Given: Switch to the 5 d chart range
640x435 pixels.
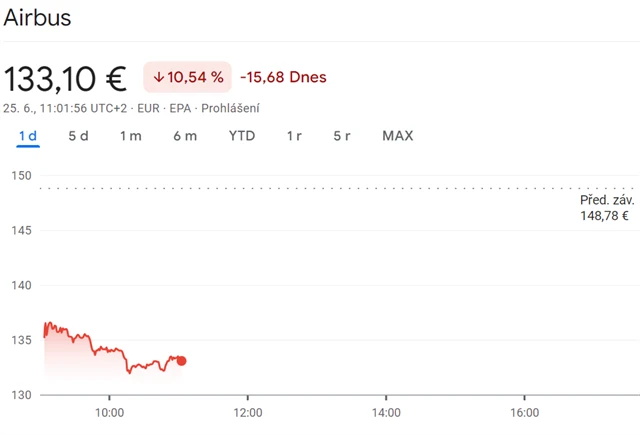Looking at the screenshot, I should [78, 136].
